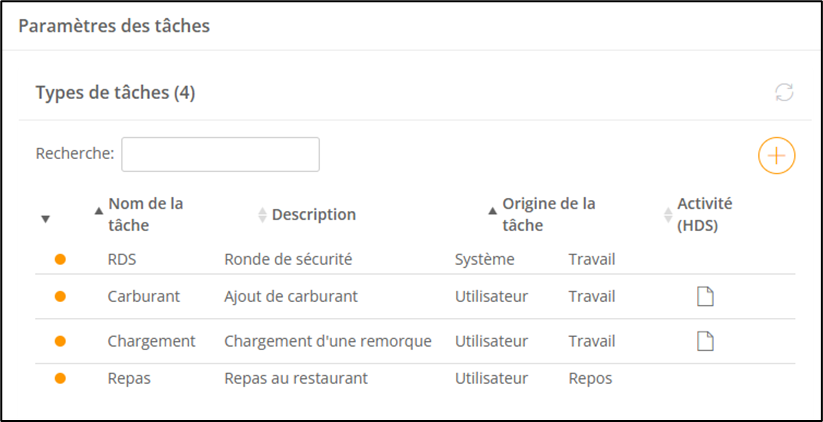Screen dimensions: 823x422
Task: Sort by Description column
Action: [313, 214]
